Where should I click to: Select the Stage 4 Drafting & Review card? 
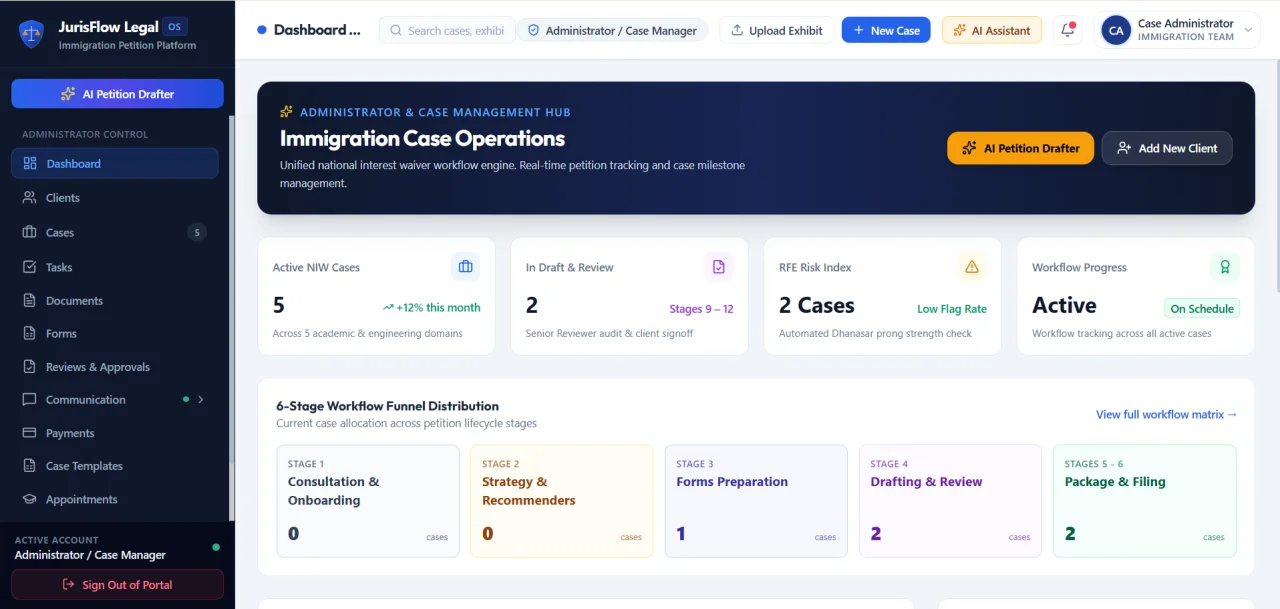(x=950, y=501)
